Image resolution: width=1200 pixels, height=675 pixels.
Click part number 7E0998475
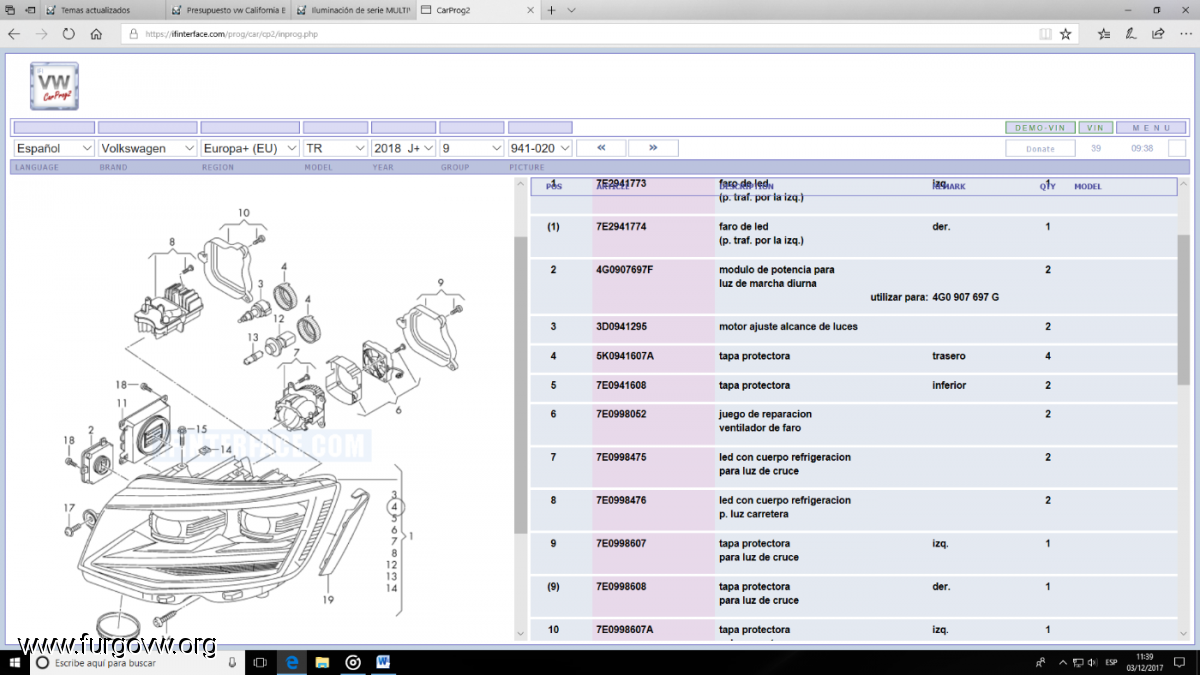tap(621, 457)
